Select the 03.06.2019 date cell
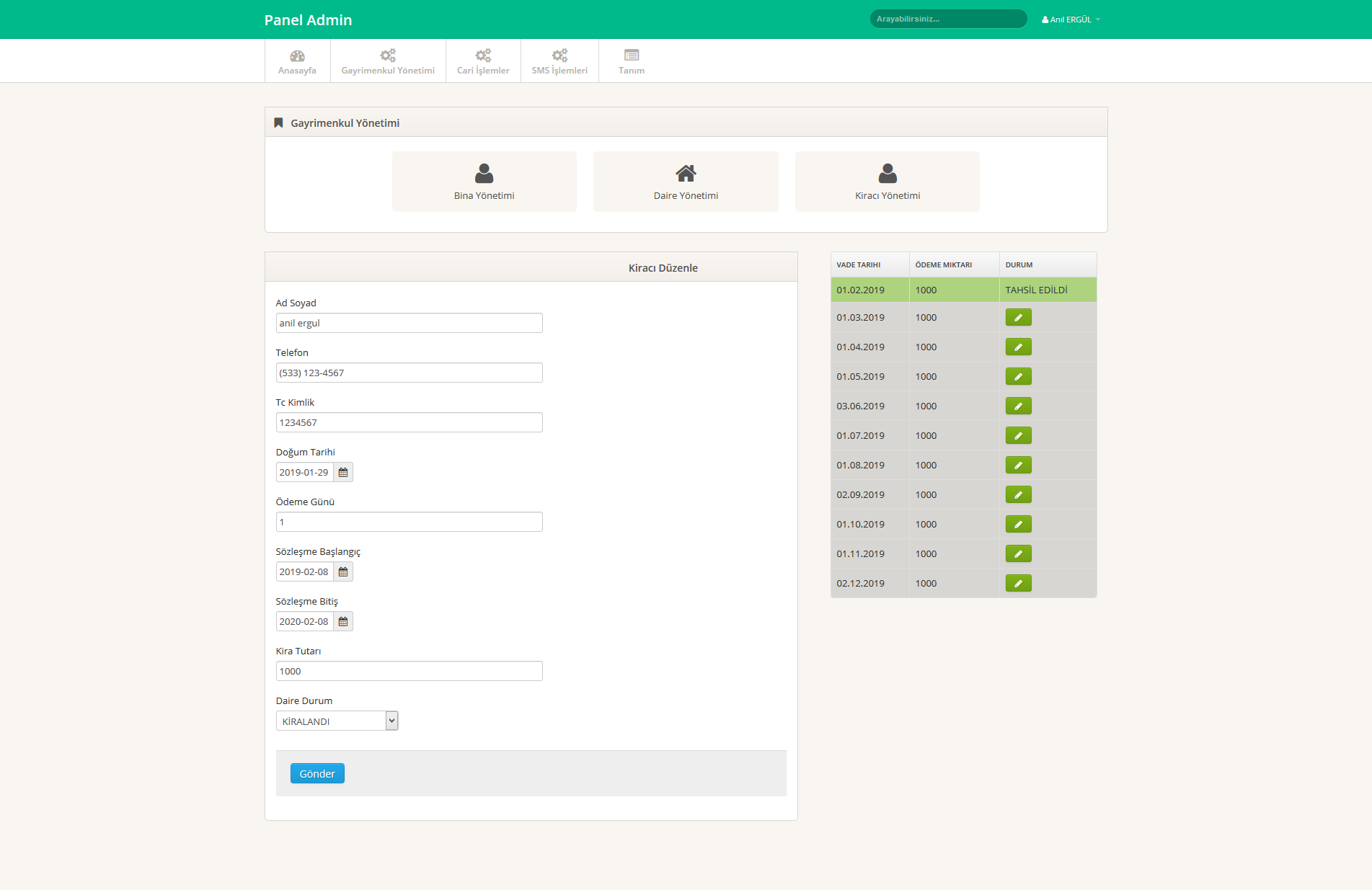 point(869,406)
